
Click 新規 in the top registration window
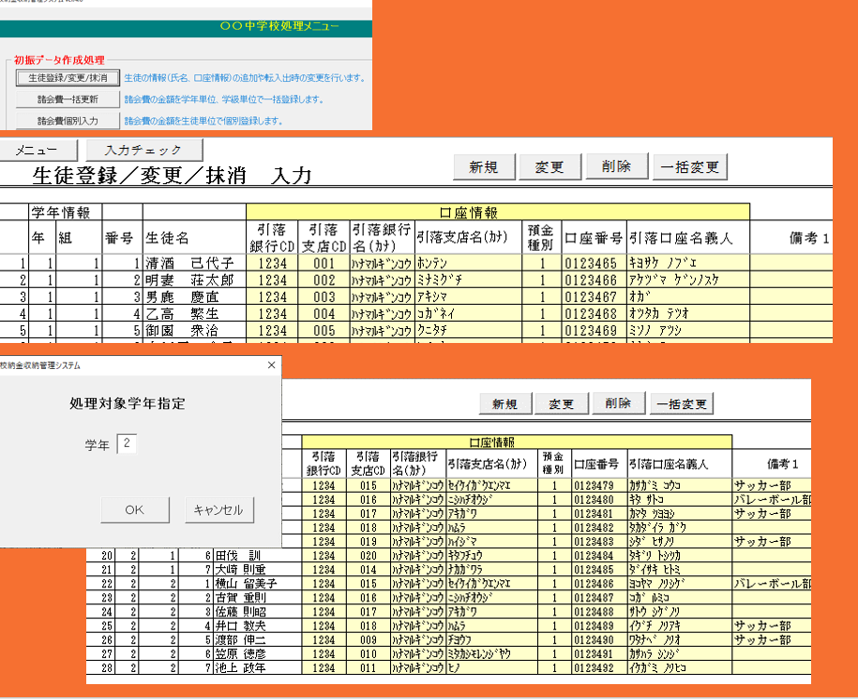483,167
